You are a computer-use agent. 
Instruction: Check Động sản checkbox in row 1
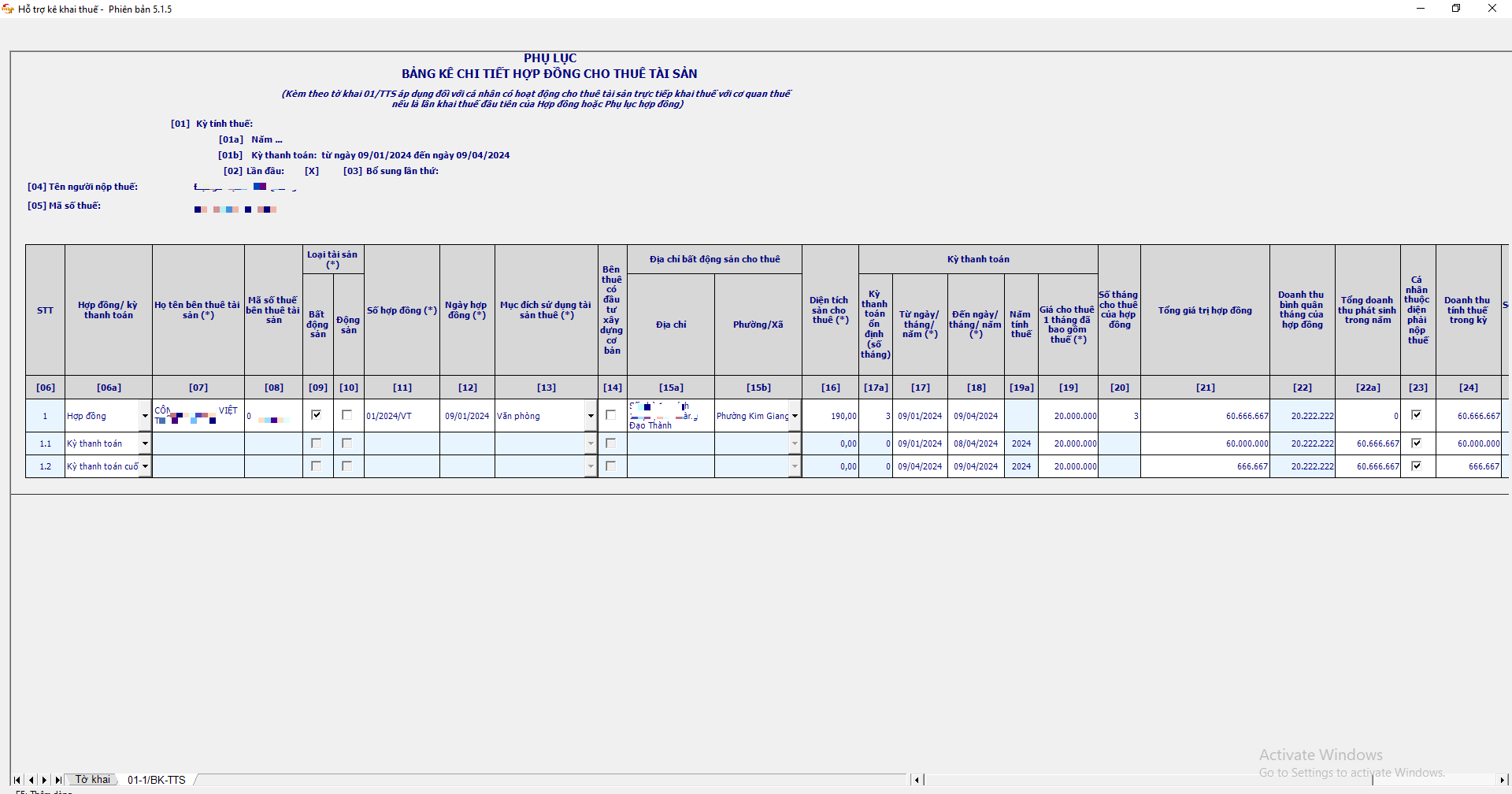coord(347,415)
